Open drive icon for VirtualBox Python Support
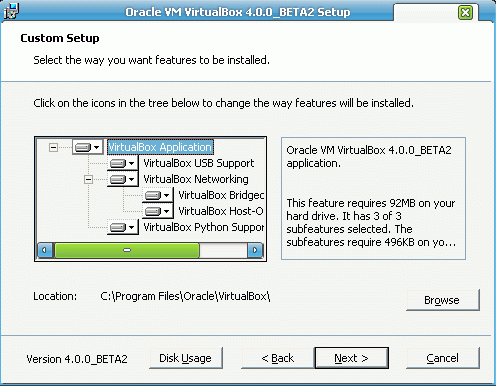The image size is (496, 386). (x=122, y=227)
